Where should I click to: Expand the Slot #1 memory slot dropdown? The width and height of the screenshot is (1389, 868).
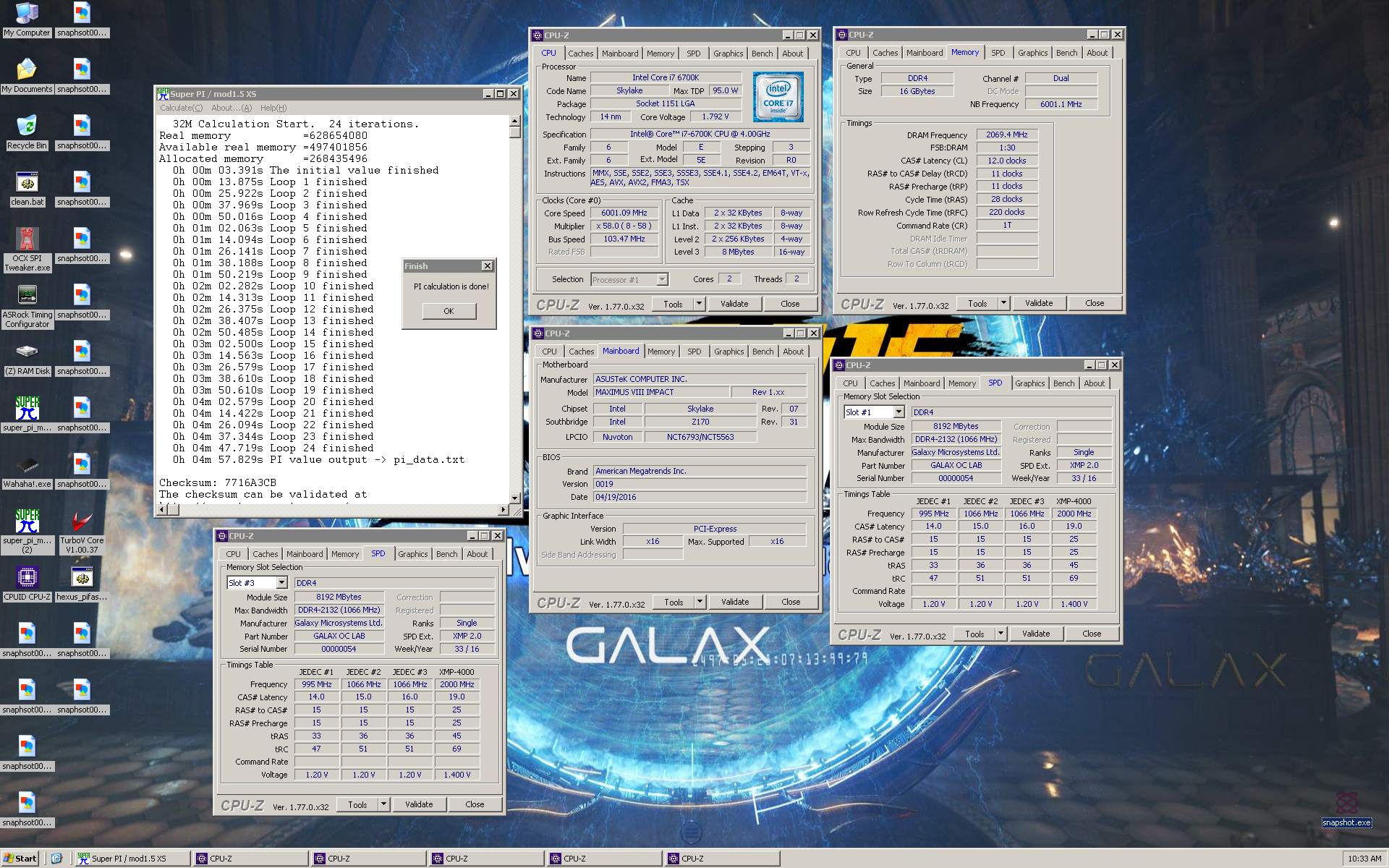point(899,412)
